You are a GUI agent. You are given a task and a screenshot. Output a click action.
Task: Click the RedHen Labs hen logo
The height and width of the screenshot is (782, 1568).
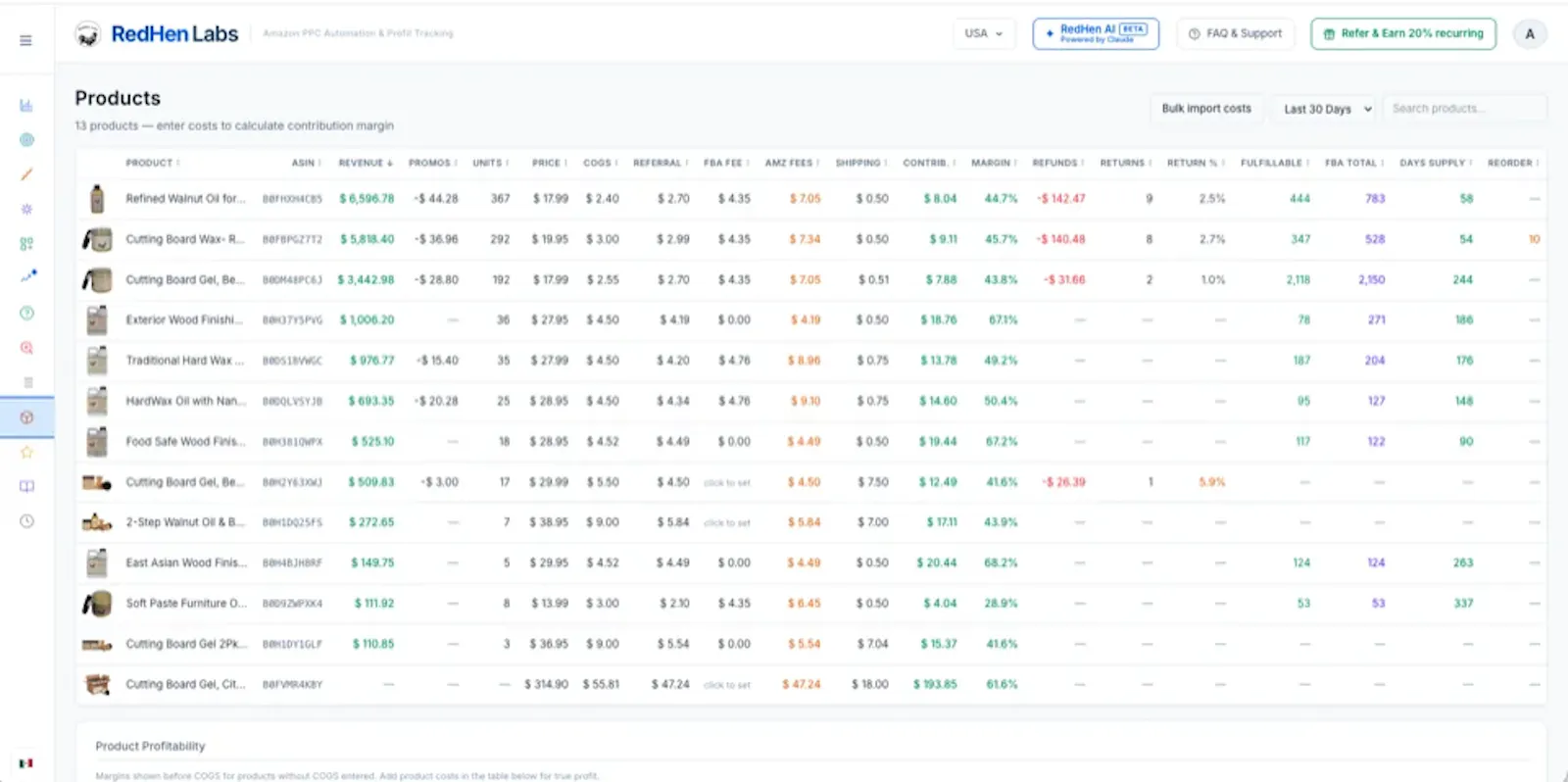[87, 34]
